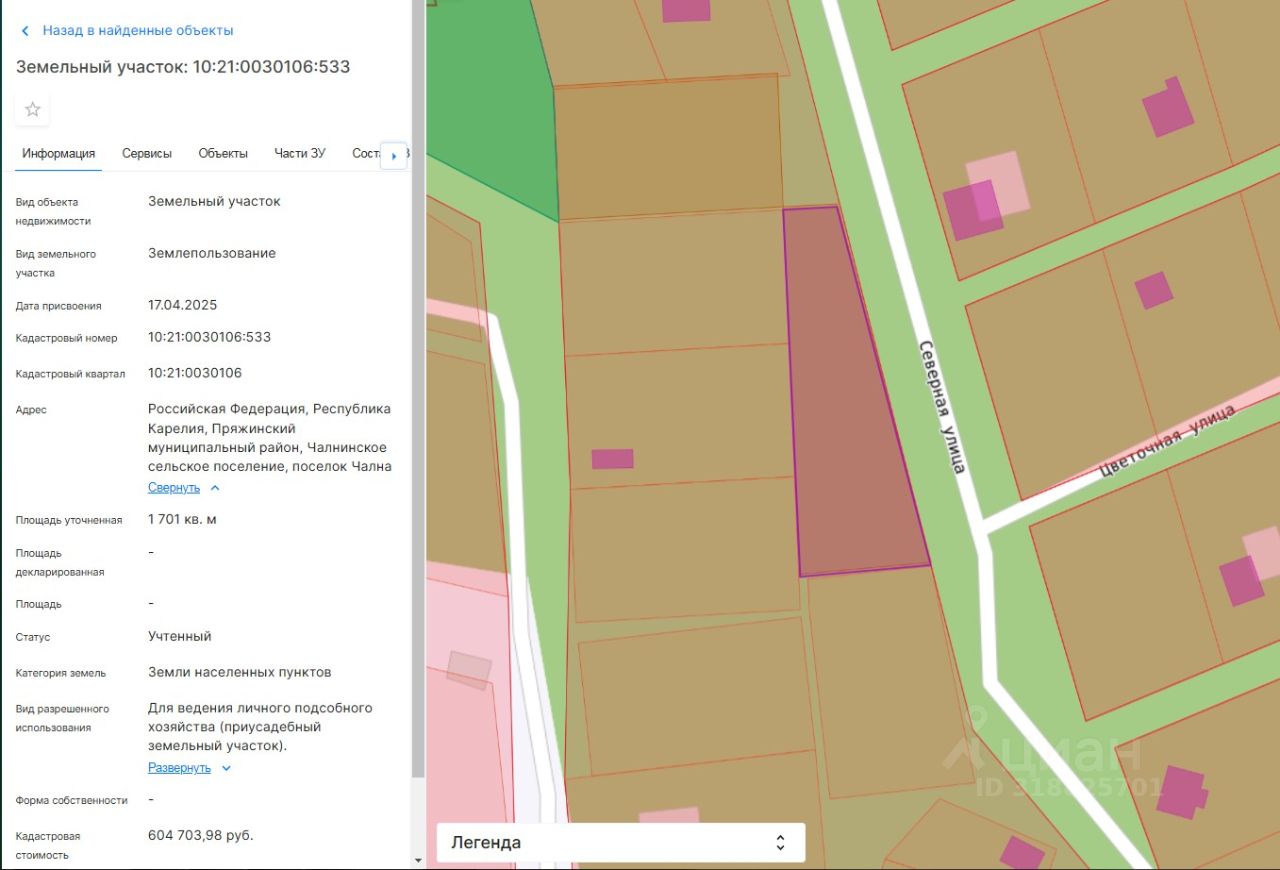1280x870 pixels.
Task: Click the Земли населенных пунктов value
Action: (x=239, y=672)
